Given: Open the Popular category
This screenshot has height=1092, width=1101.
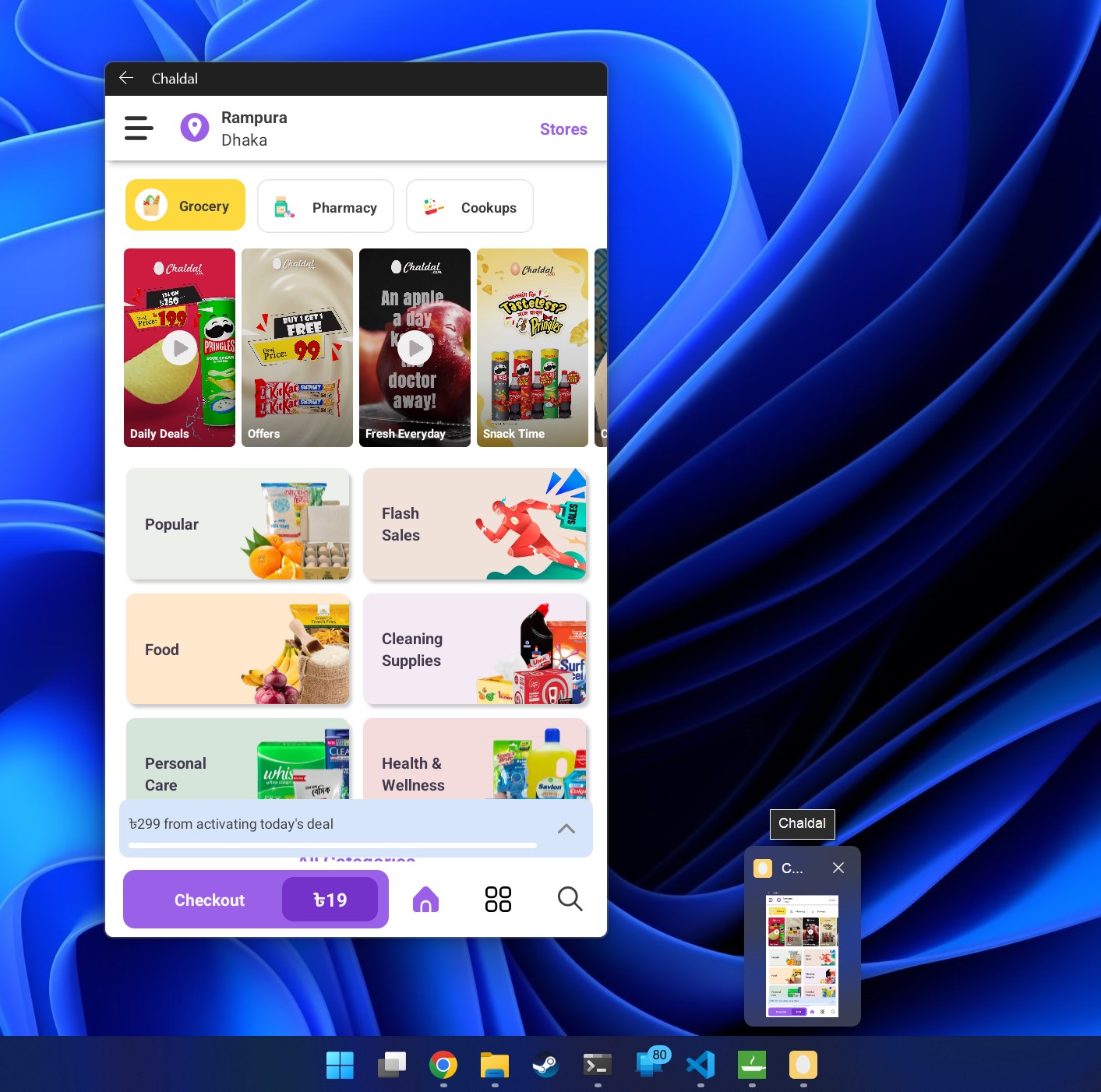Looking at the screenshot, I should click(238, 524).
